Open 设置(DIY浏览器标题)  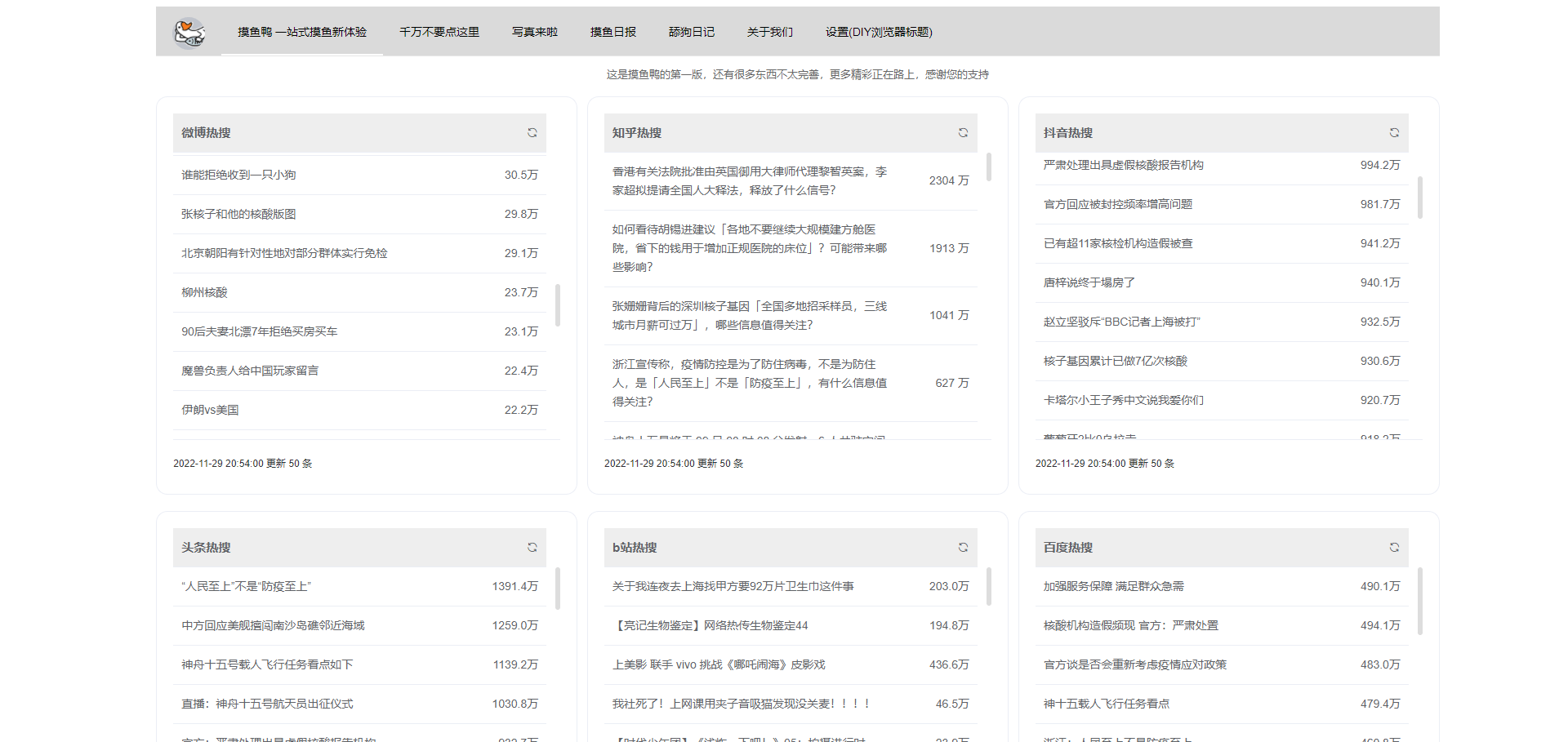coord(880,32)
